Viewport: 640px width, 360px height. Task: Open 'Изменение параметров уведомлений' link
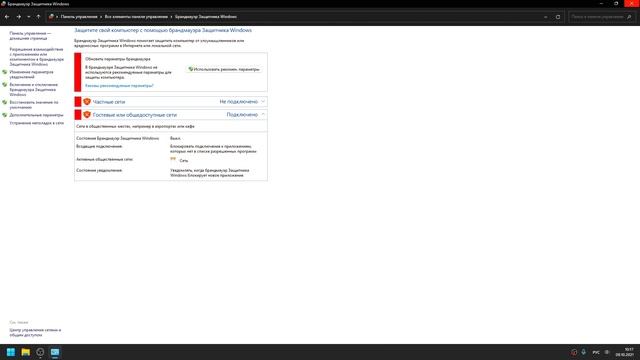coord(31,74)
